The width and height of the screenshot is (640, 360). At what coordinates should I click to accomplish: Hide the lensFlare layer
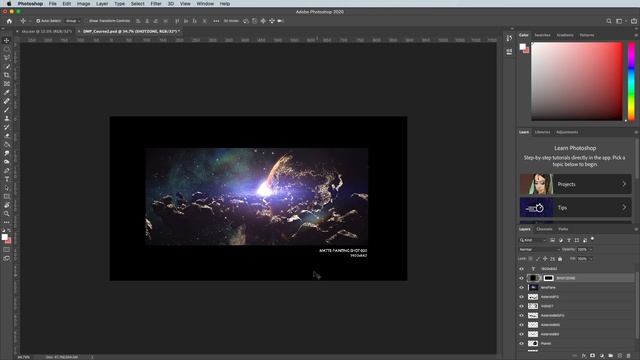point(521,287)
